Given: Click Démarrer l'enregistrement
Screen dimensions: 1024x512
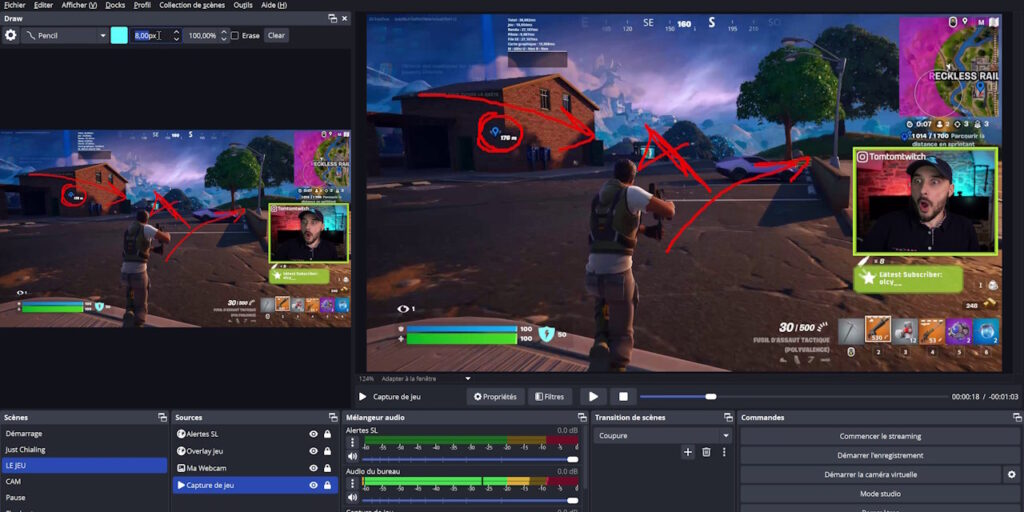Looking at the screenshot, I should click(x=880, y=455).
